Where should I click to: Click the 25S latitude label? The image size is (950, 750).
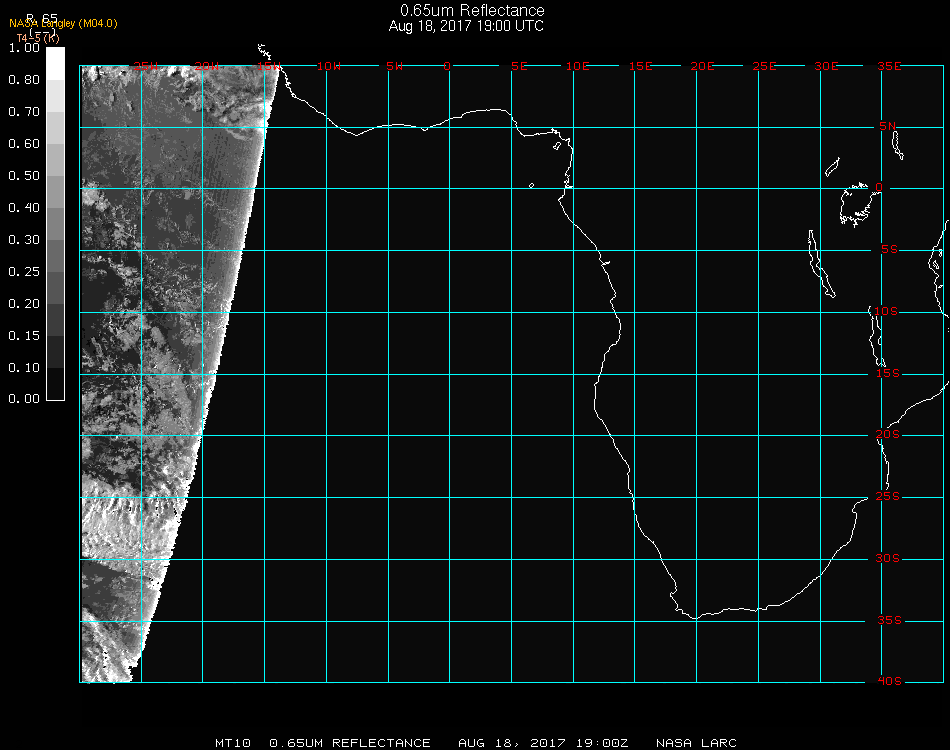pyautogui.click(x=888, y=497)
